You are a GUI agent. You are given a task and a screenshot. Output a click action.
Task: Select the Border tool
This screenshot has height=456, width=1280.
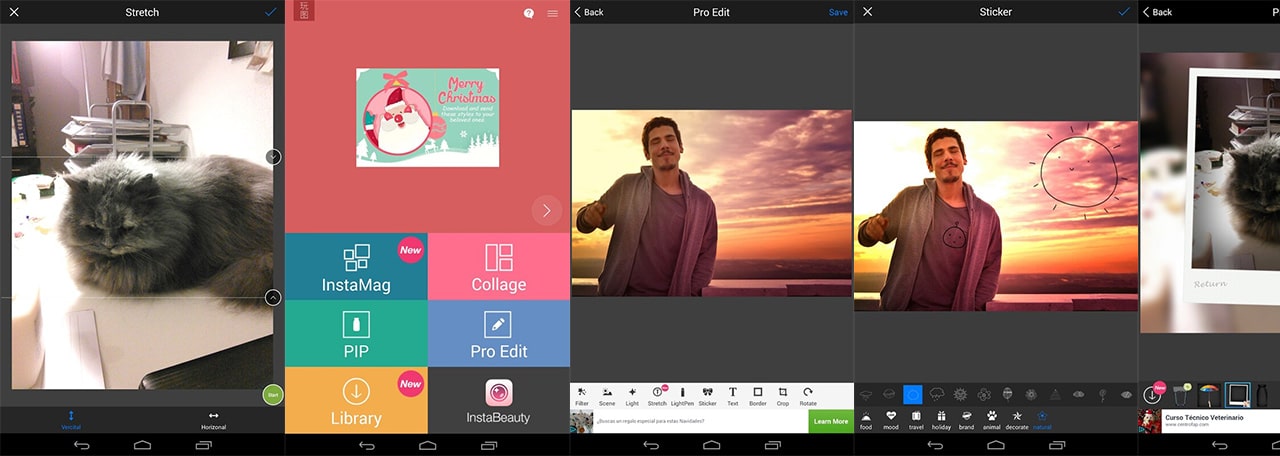coord(758,396)
